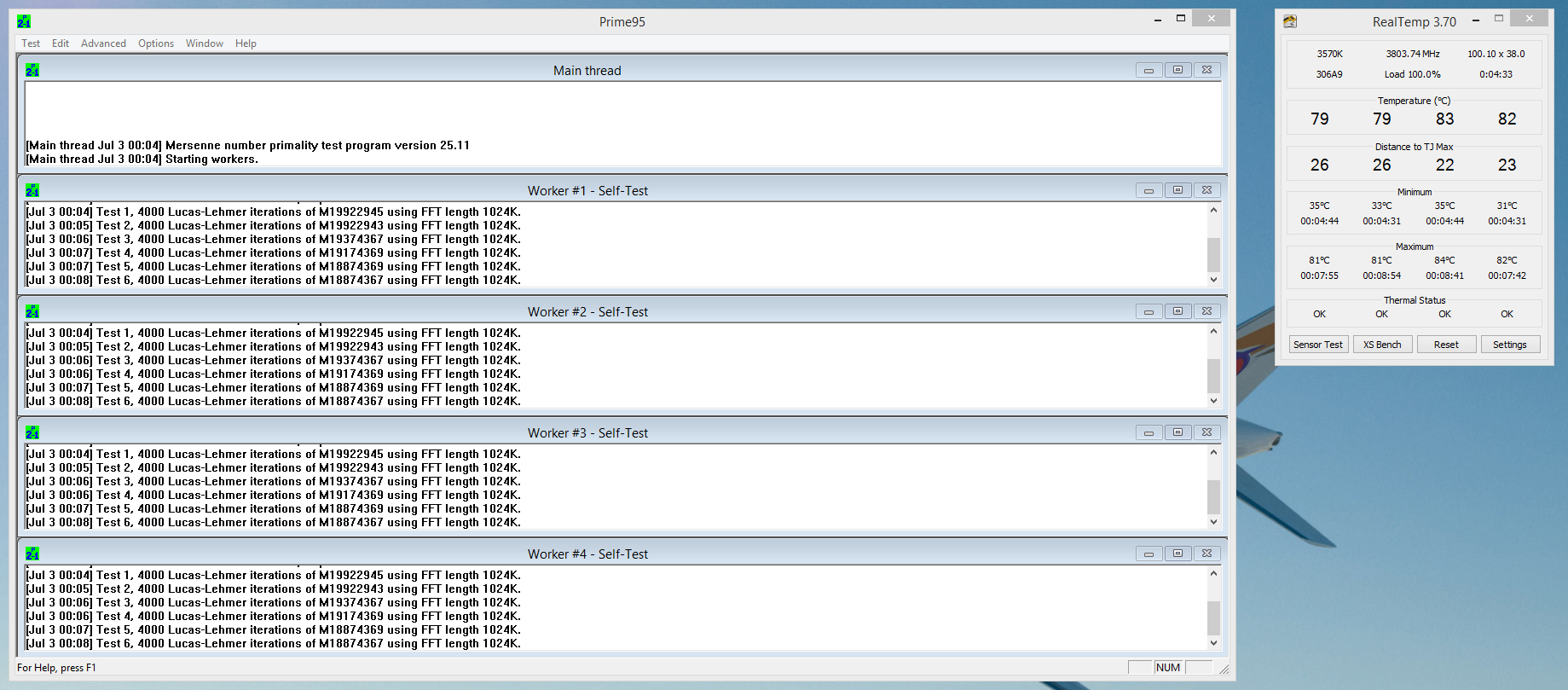The image size is (1568, 690).
Task: Open the Window menu
Action: point(205,43)
